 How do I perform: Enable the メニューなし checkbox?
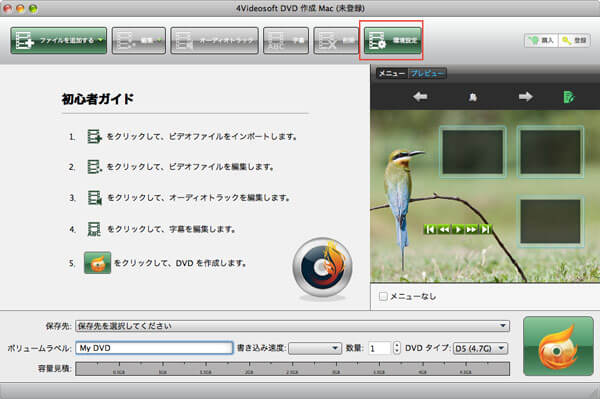(383, 296)
